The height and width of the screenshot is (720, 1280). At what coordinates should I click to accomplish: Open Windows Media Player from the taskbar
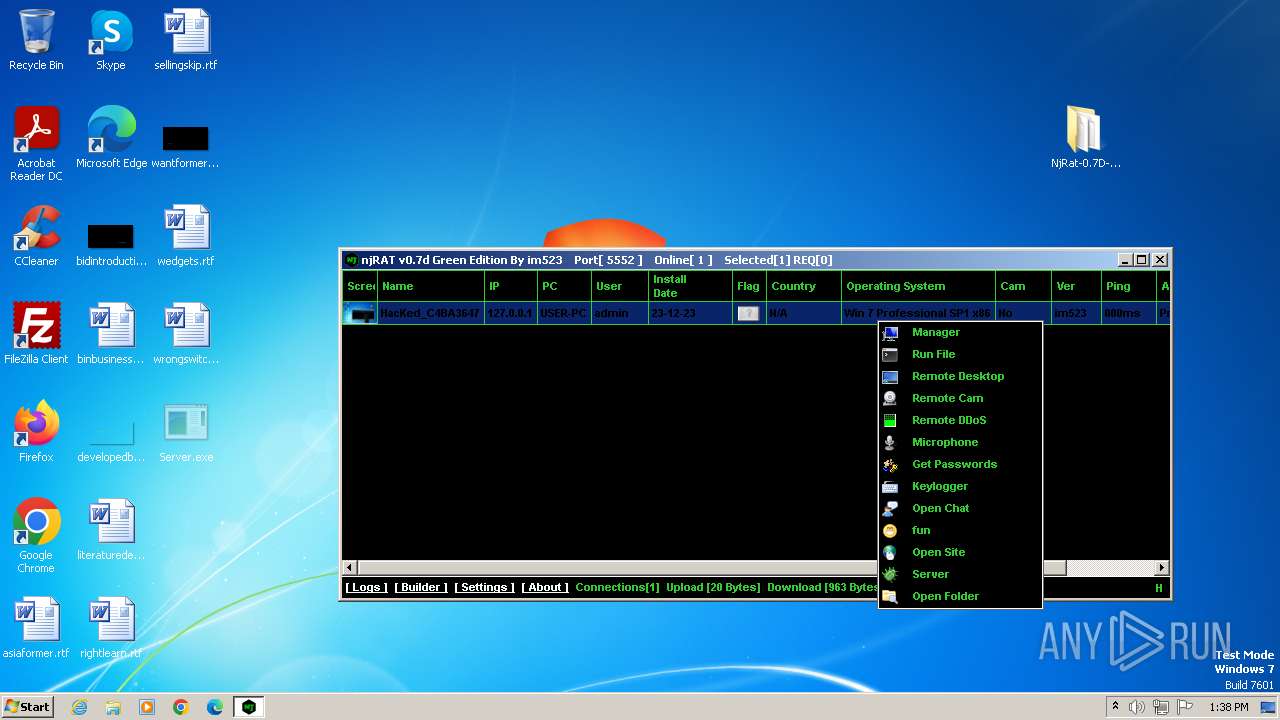(x=147, y=707)
